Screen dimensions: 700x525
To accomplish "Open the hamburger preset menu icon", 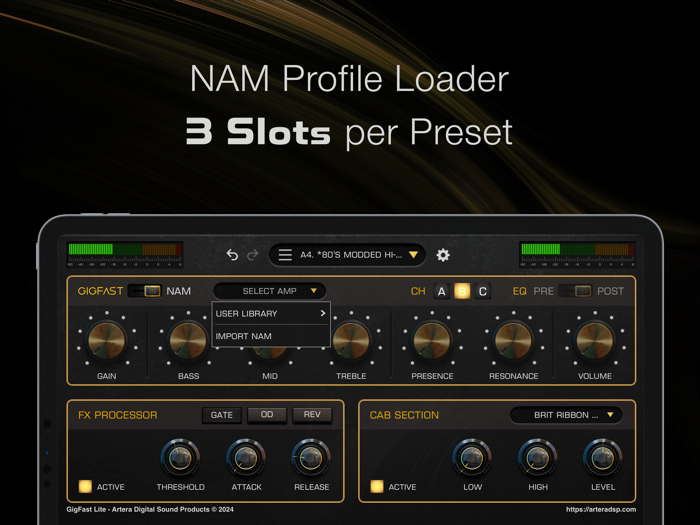I will point(285,255).
